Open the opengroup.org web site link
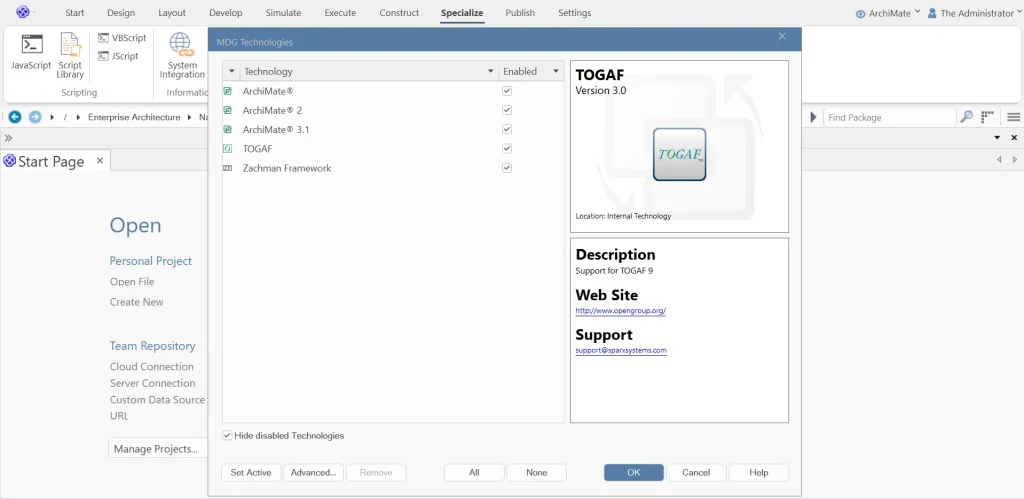The height and width of the screenshot is (499, 1024). point(620,311)
